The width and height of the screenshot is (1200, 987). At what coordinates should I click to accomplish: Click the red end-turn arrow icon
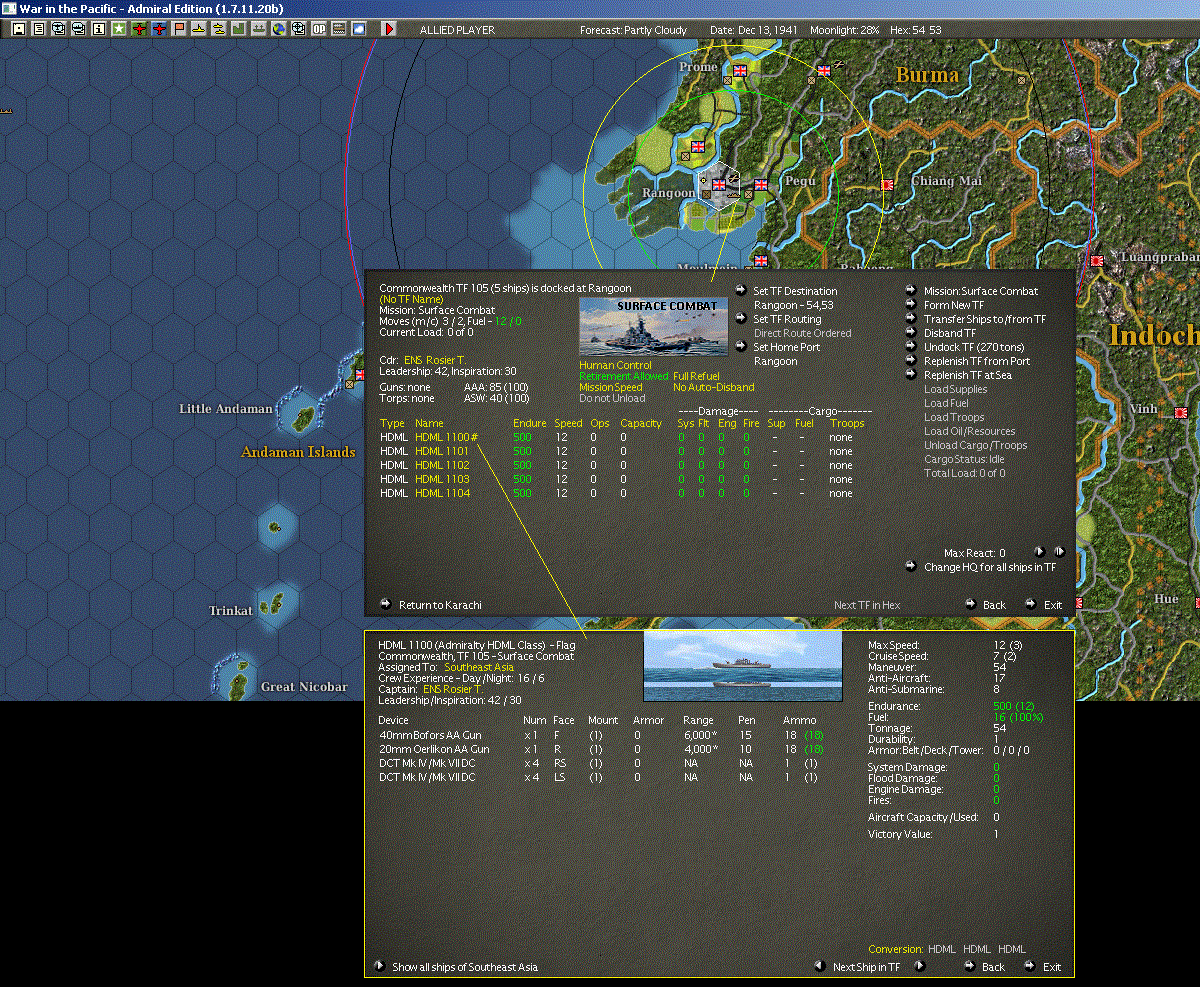[388, 29]
